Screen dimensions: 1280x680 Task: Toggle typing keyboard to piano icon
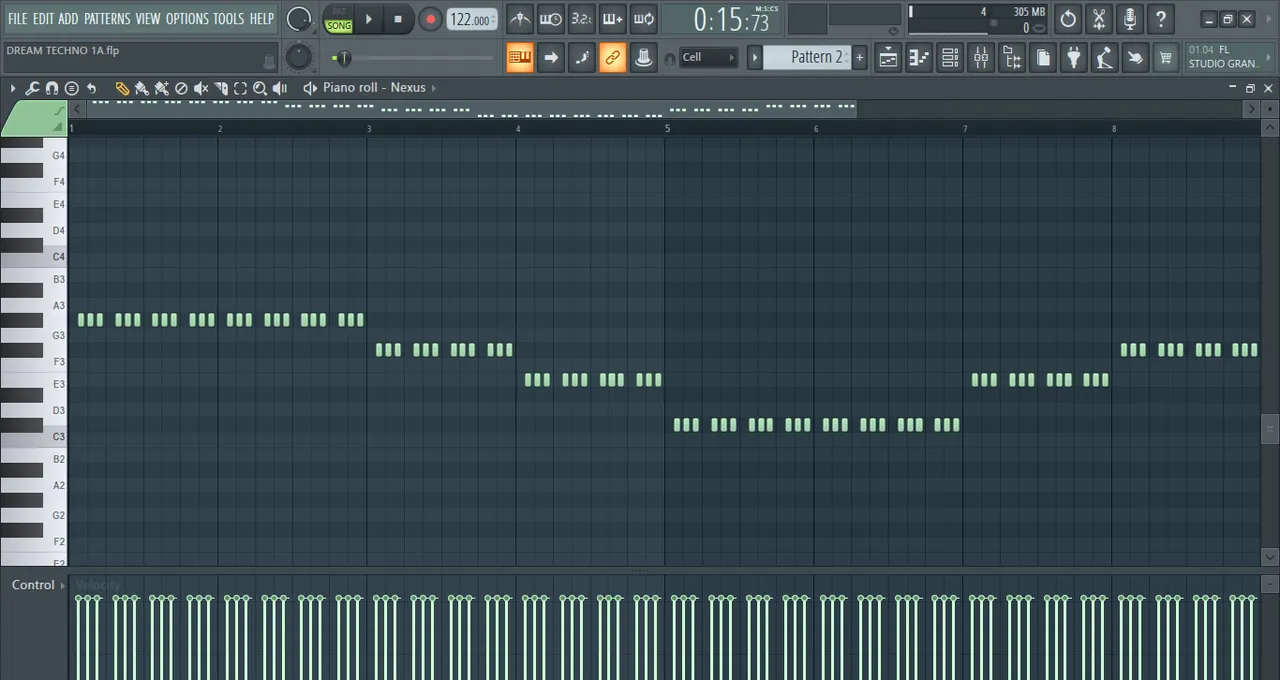click(520, 58)
